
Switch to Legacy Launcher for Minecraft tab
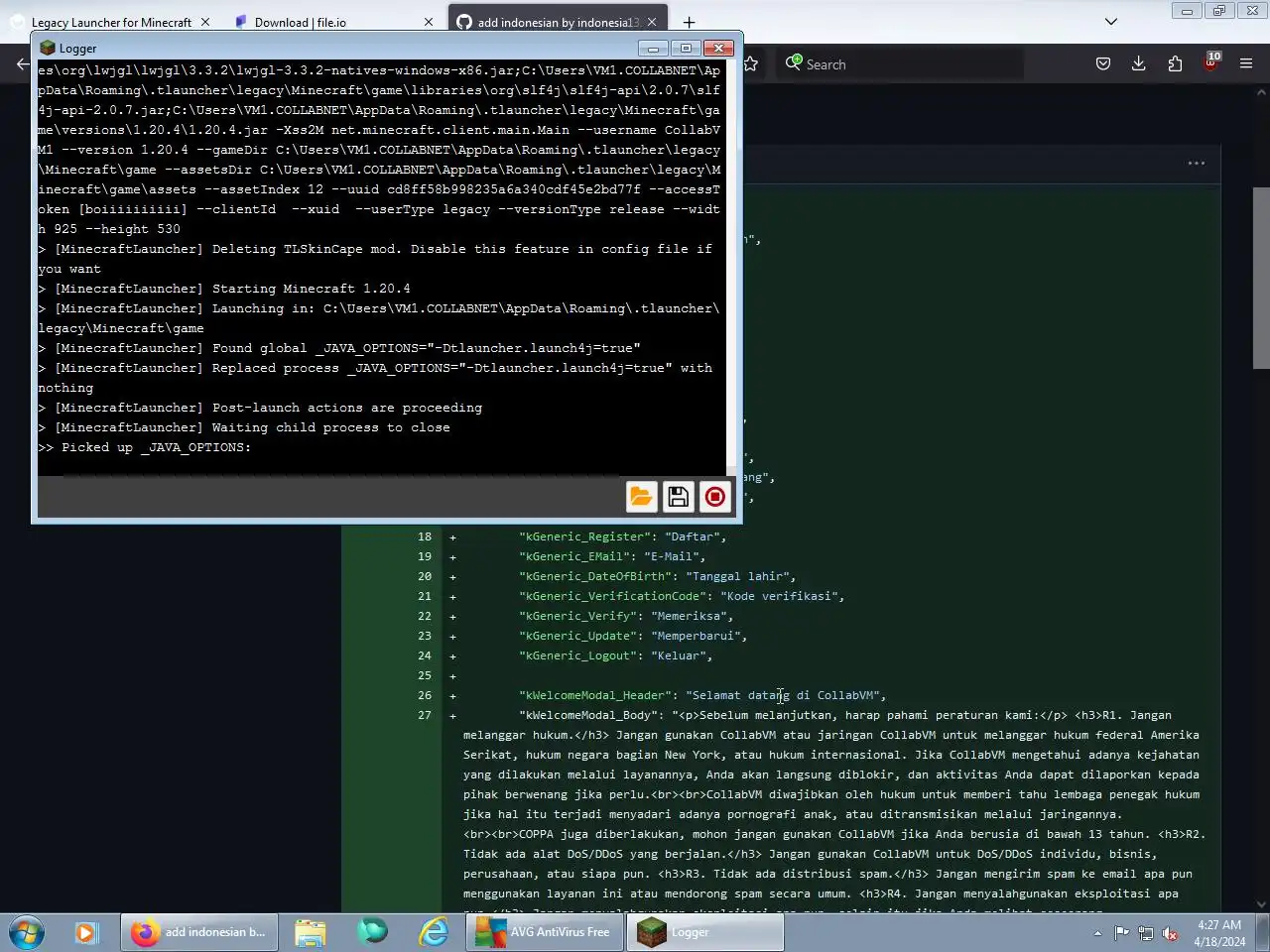pyautogui.click(x=111, y=22)
